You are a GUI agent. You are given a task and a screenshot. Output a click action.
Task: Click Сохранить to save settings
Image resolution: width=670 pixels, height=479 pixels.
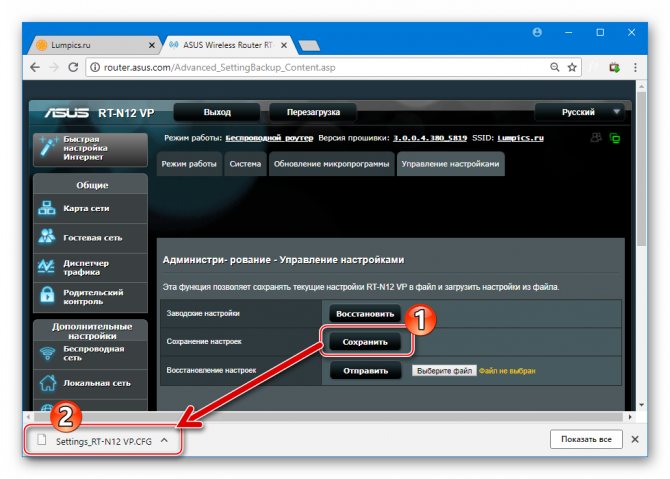[x=365, y=342]
